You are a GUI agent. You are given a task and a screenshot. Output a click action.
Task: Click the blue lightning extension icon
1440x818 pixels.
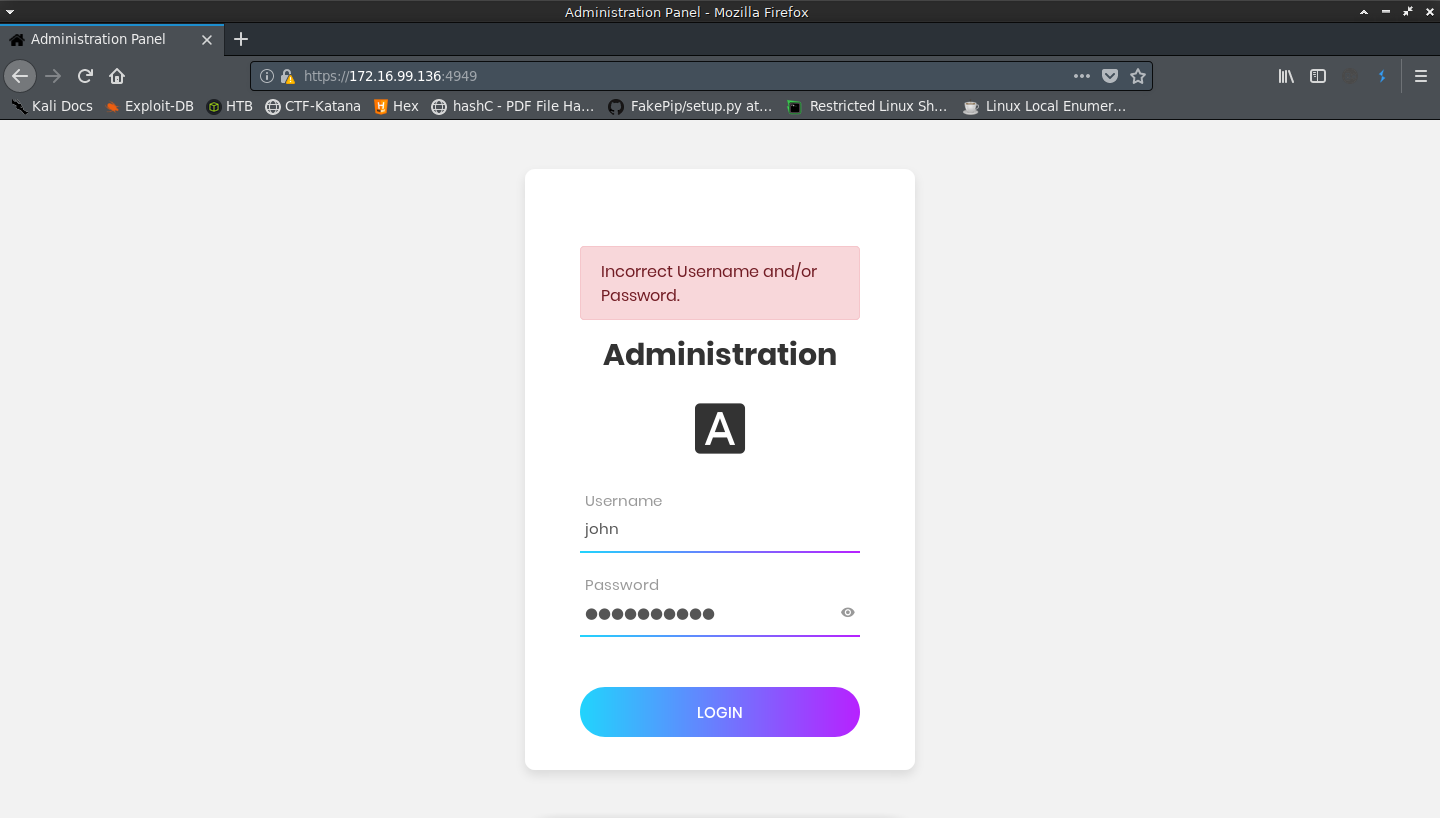pos(1382,76)
